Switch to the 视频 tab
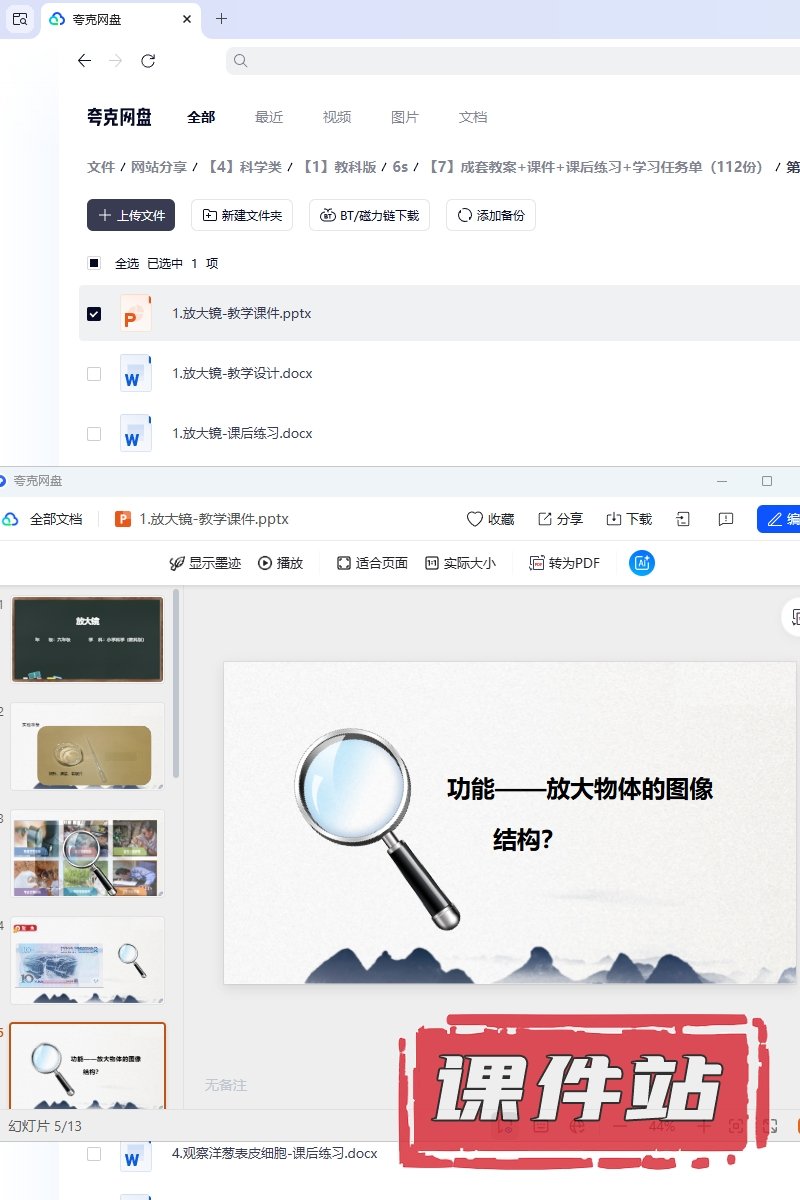 [x=337, y=117]
